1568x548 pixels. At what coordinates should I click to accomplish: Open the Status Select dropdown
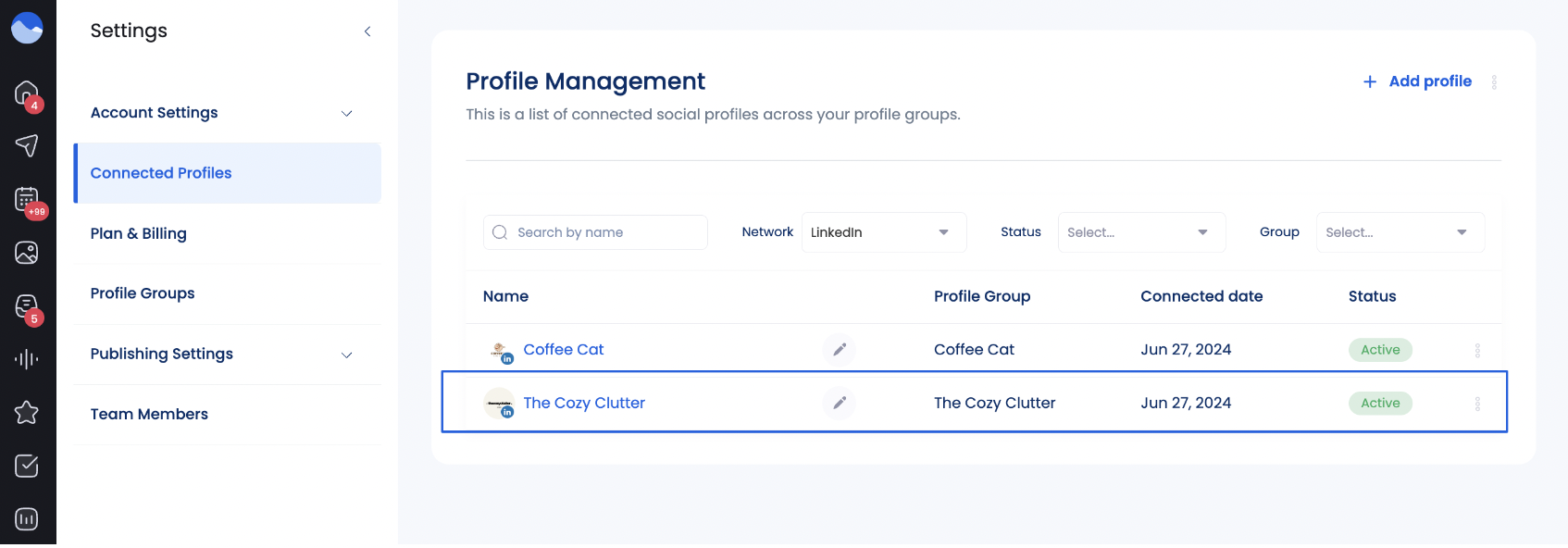pos(1141,231)
